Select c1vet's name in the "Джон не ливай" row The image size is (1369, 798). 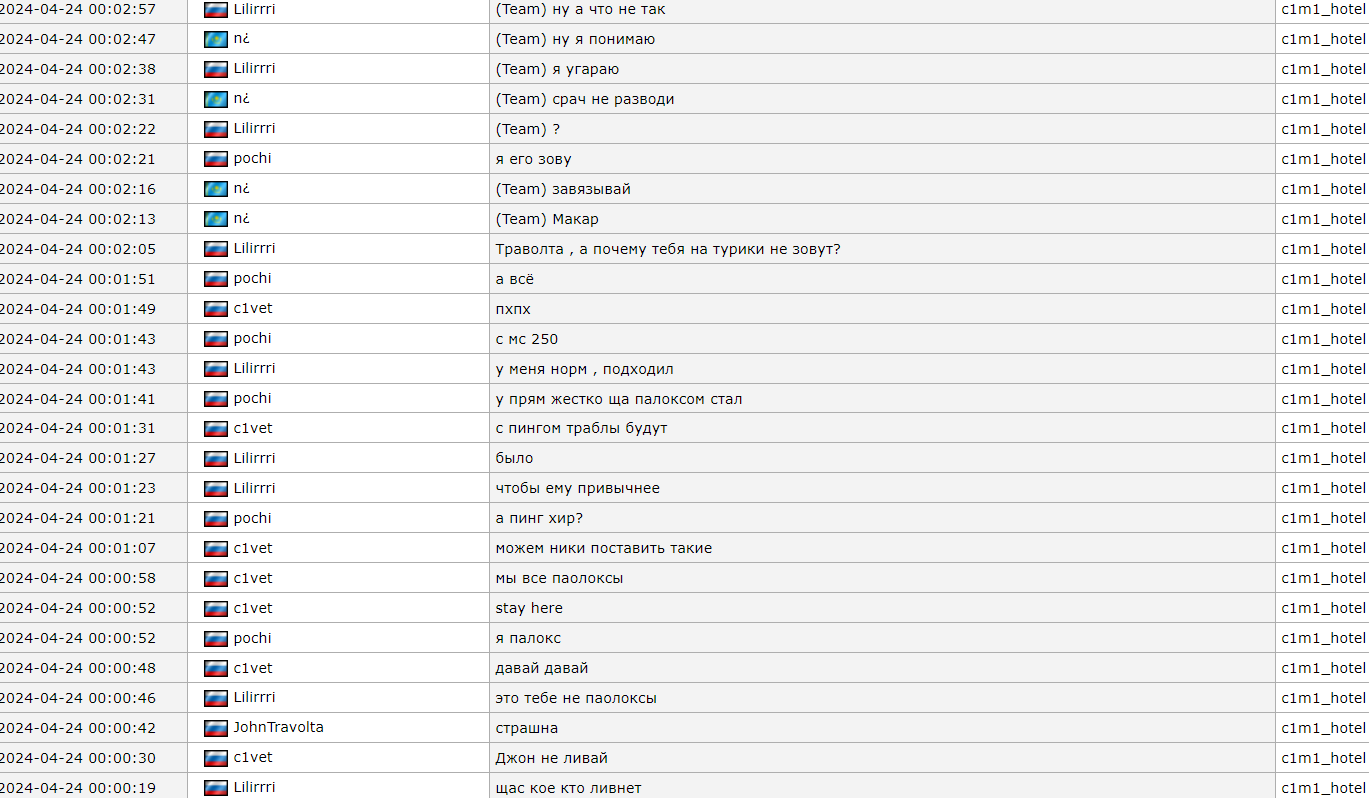[252, 757]
